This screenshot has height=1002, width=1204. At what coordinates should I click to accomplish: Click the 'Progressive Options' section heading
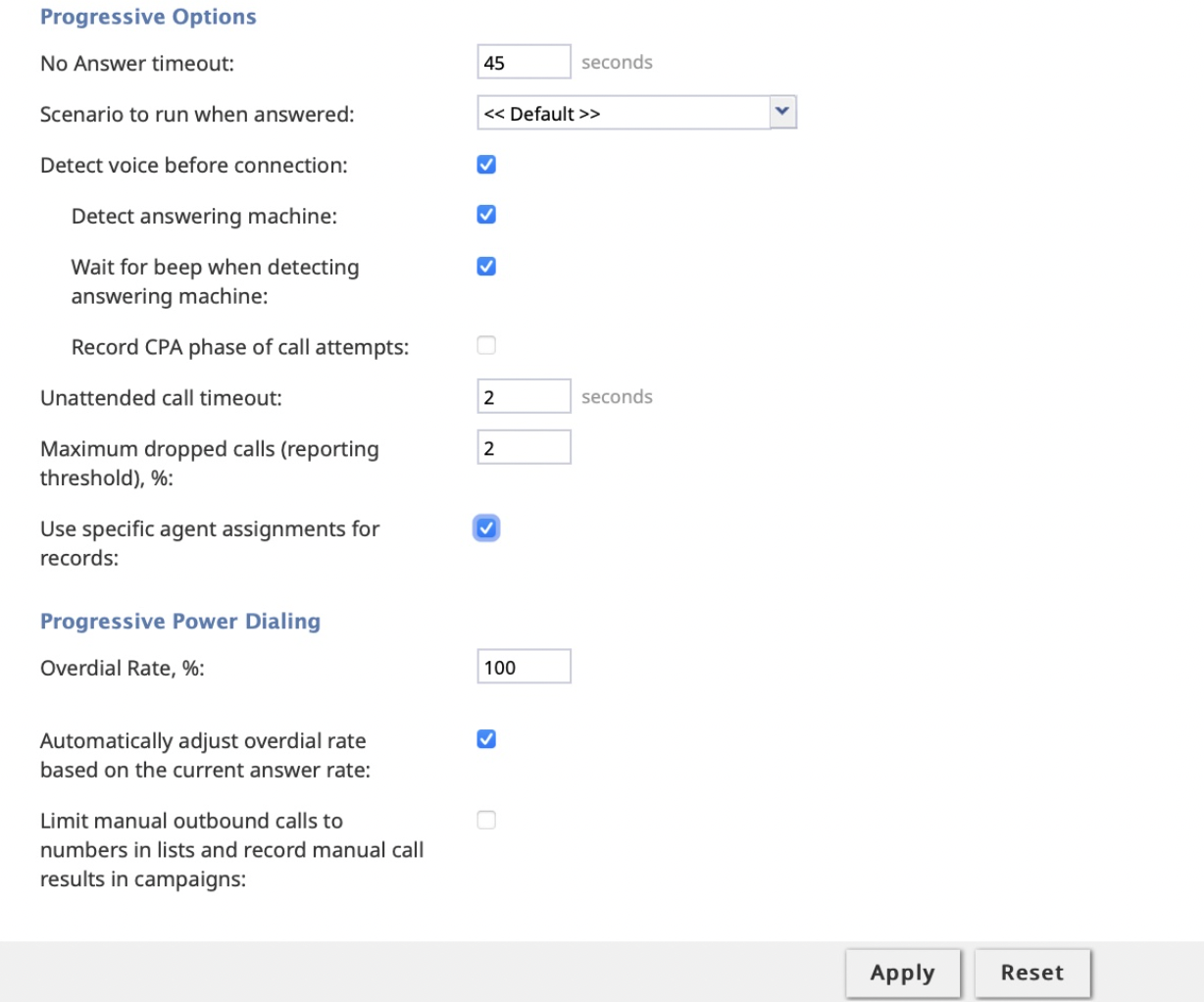coord(148,17)
